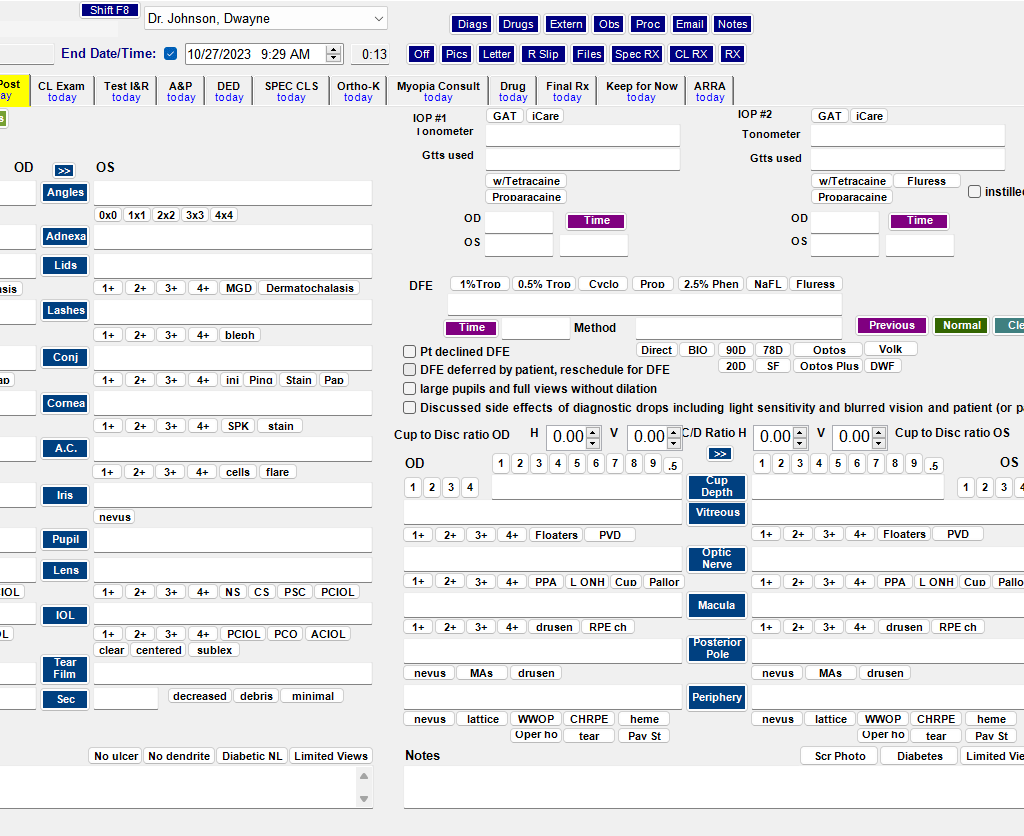Click the Spec RX toolbar button

(x=637, y=54)
